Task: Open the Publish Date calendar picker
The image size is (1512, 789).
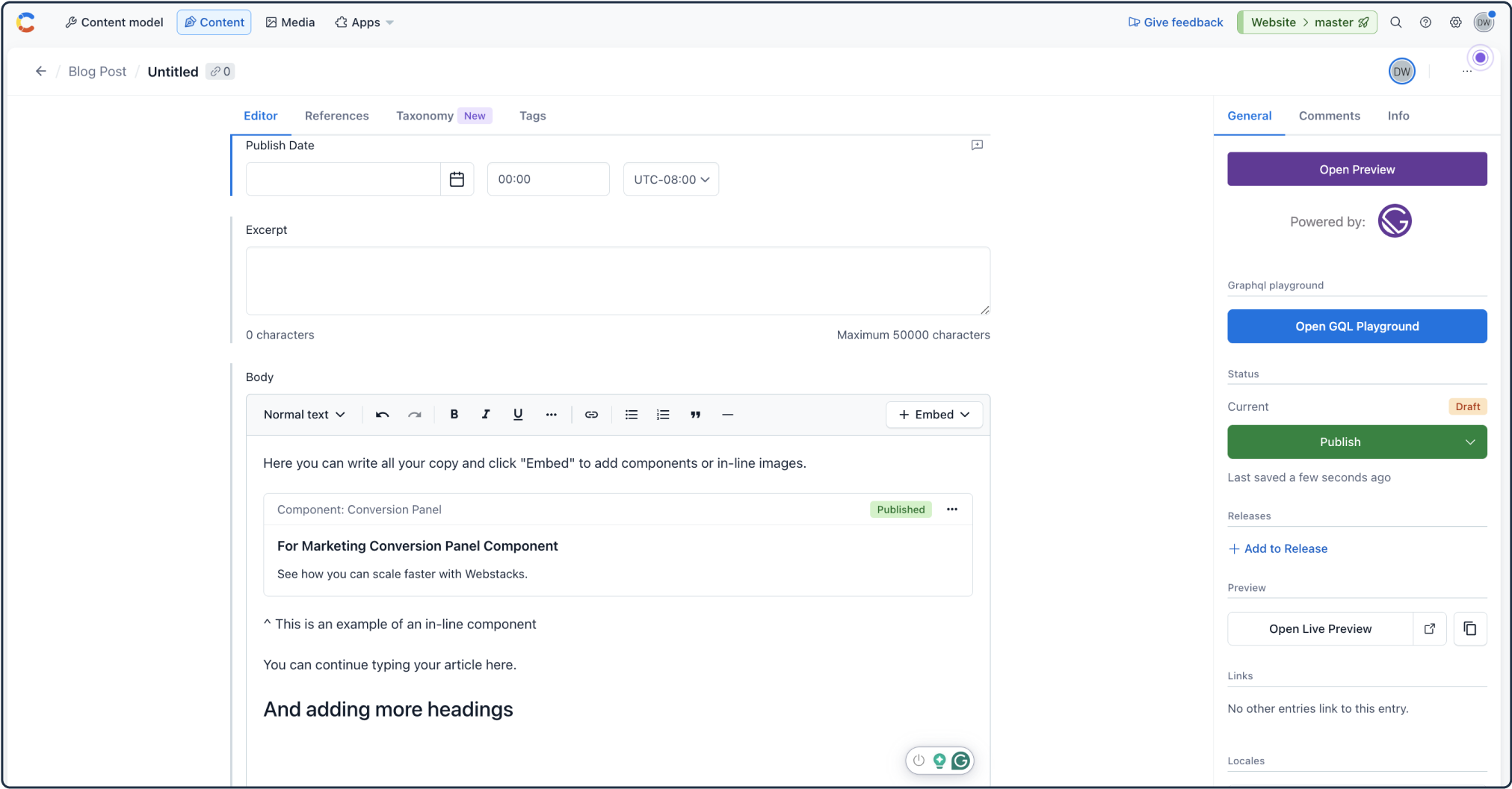Action: [457, 179]
